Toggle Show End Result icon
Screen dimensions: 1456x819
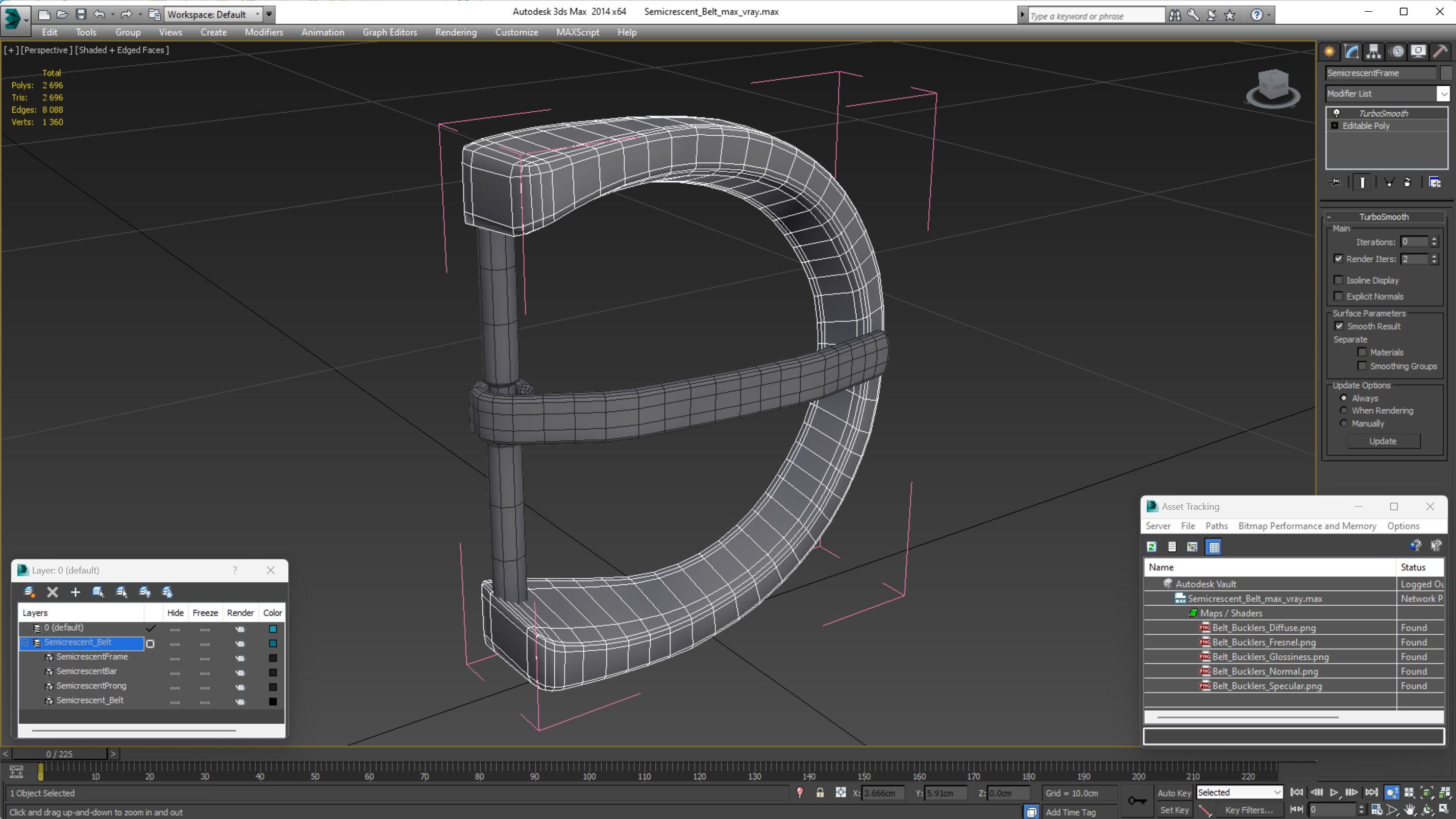pos(1362,182)
